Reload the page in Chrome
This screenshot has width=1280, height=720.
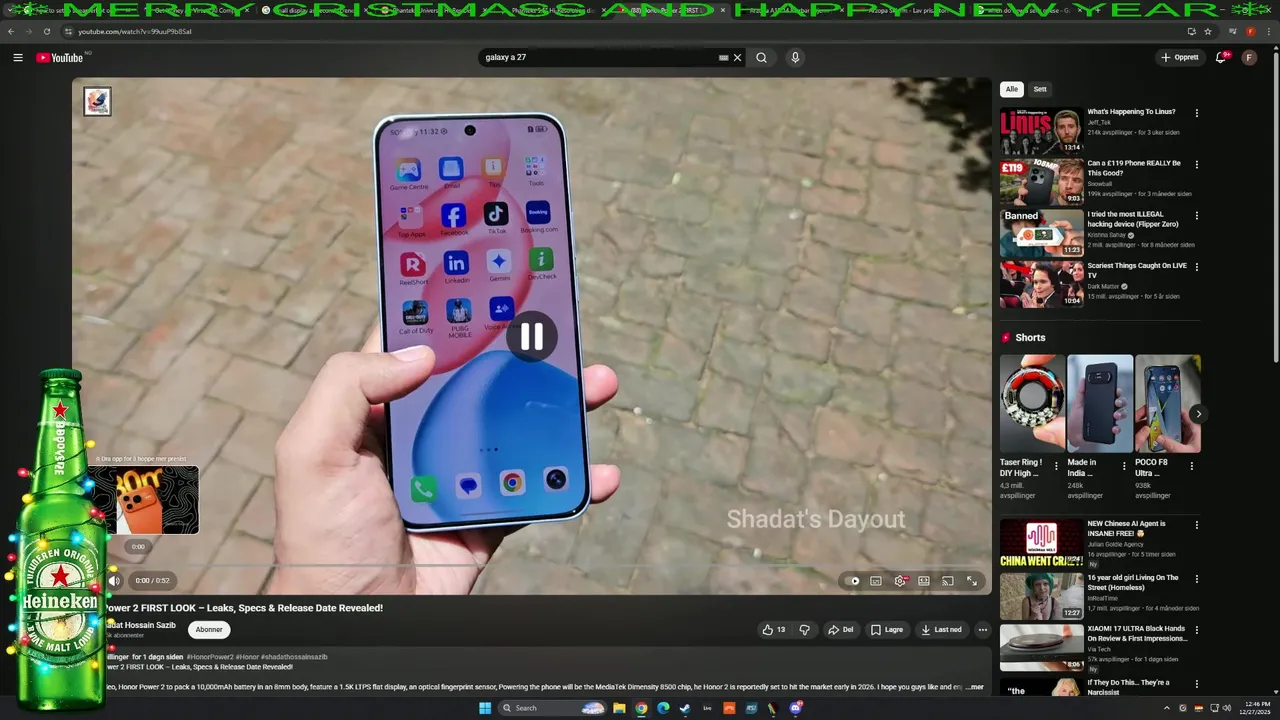coord(47,31)
